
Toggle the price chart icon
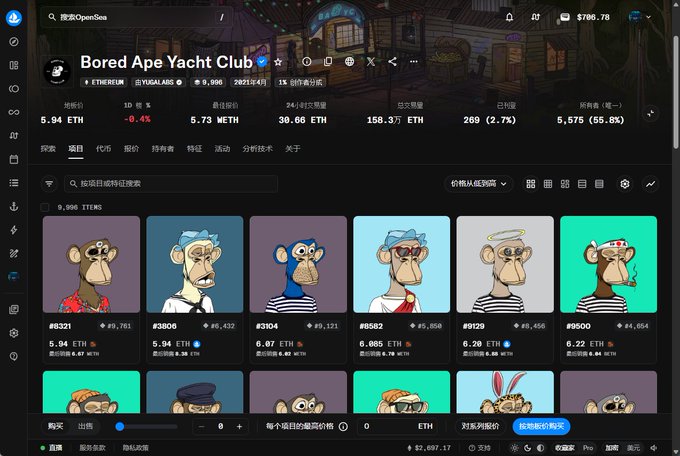click(x=651, y=184)
